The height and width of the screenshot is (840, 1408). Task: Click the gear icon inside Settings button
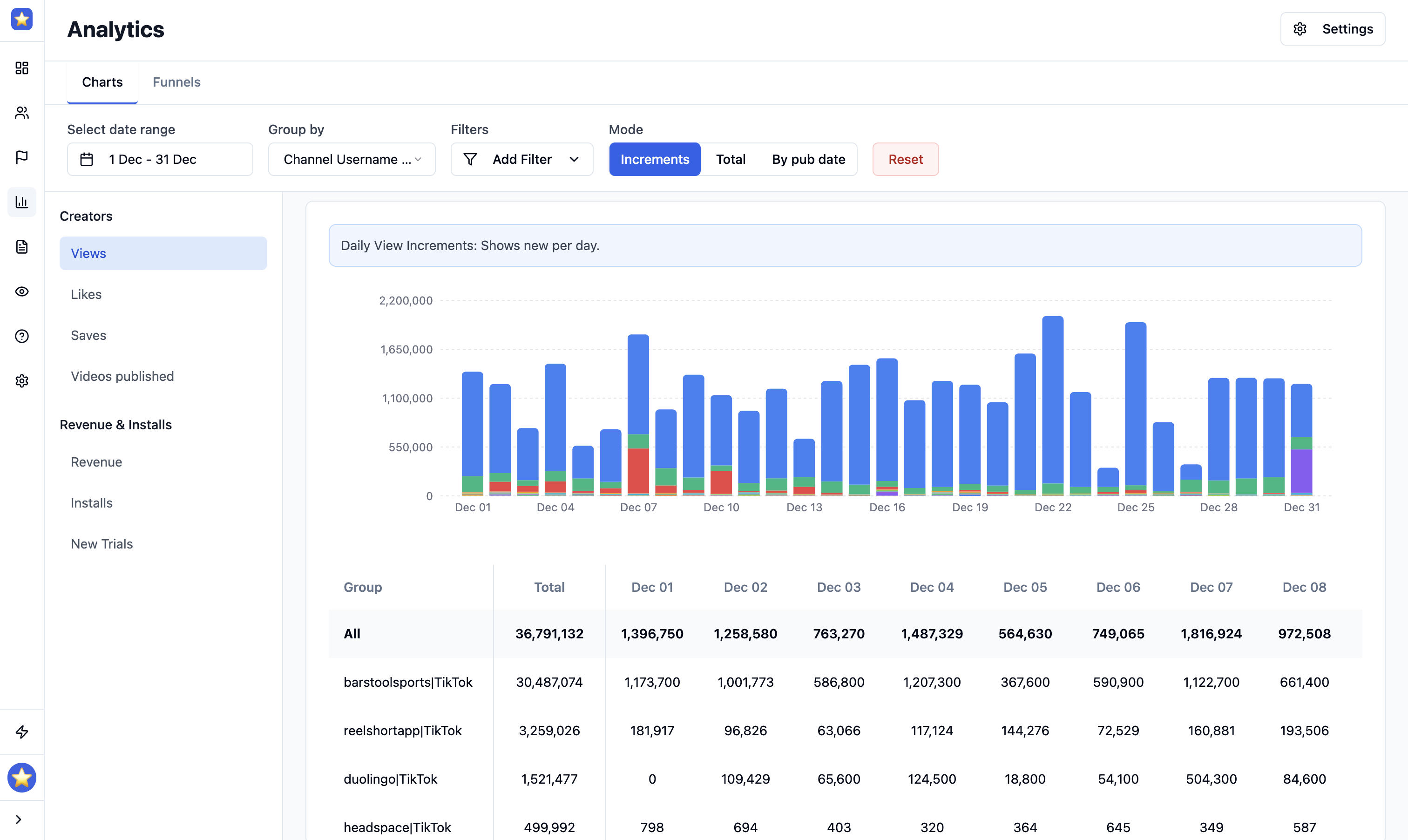[x=1300, y=29]
